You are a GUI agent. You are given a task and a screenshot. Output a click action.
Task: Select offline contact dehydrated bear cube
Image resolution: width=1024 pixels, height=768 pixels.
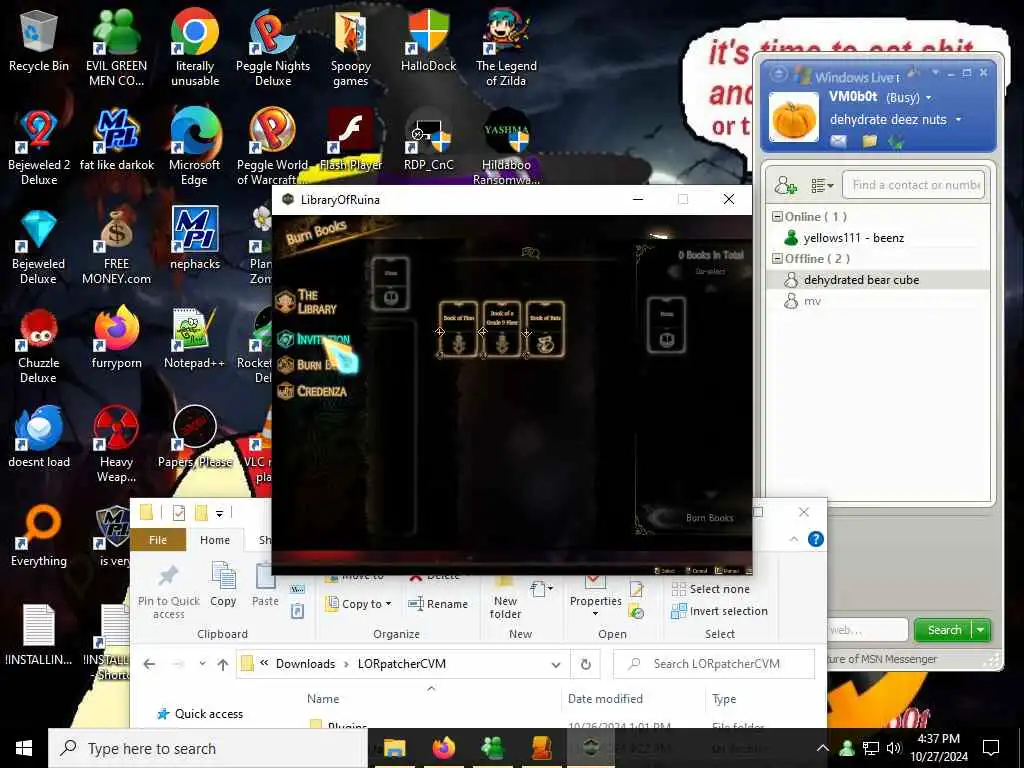click(877, 280)
